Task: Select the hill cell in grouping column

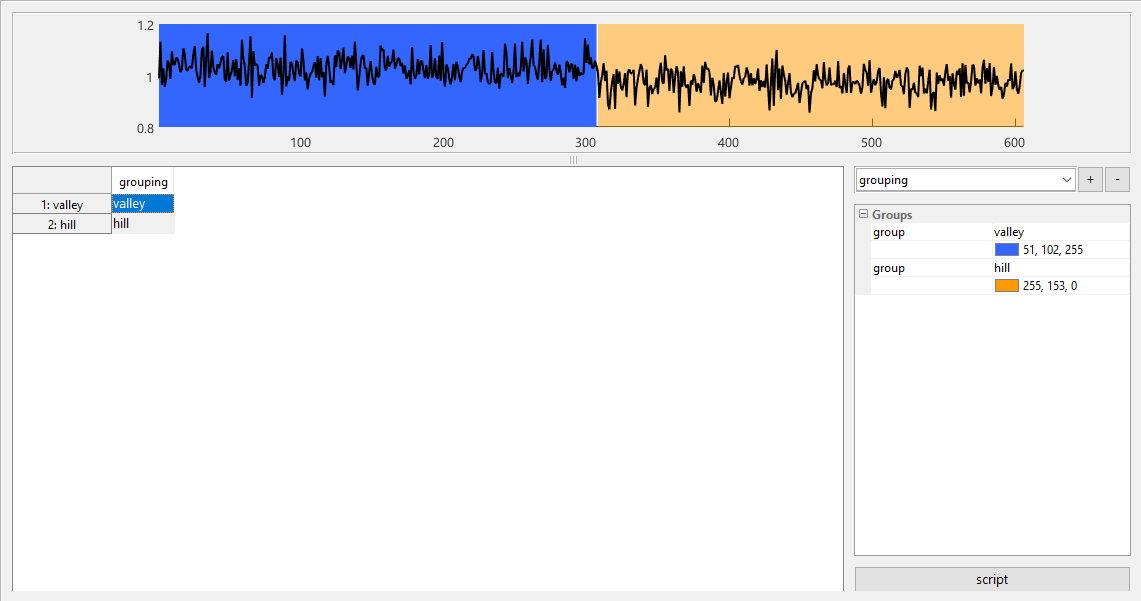Action: point(143,224)
